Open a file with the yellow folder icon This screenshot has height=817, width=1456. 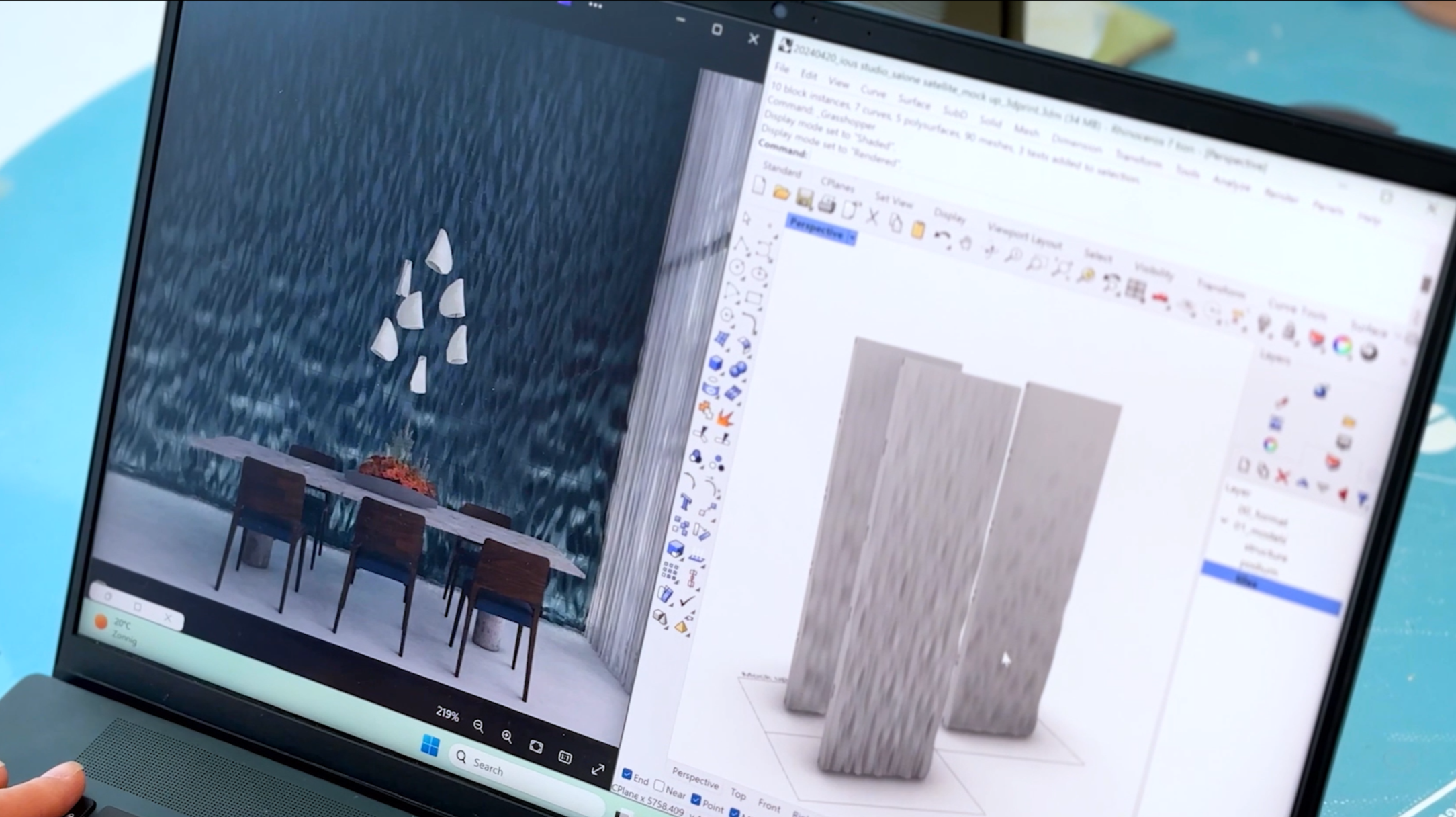coord(781,193)
